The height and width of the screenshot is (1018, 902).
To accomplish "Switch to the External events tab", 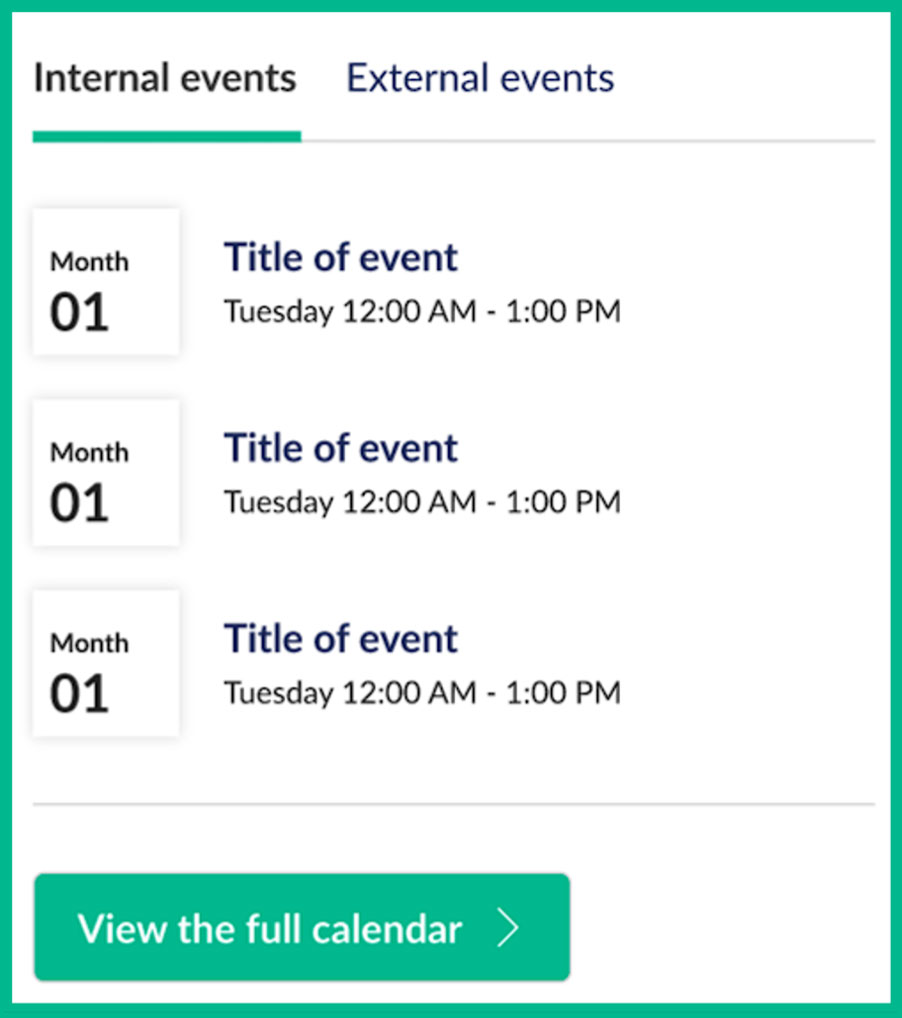I will pyautogui.click(x=480, y=78).
